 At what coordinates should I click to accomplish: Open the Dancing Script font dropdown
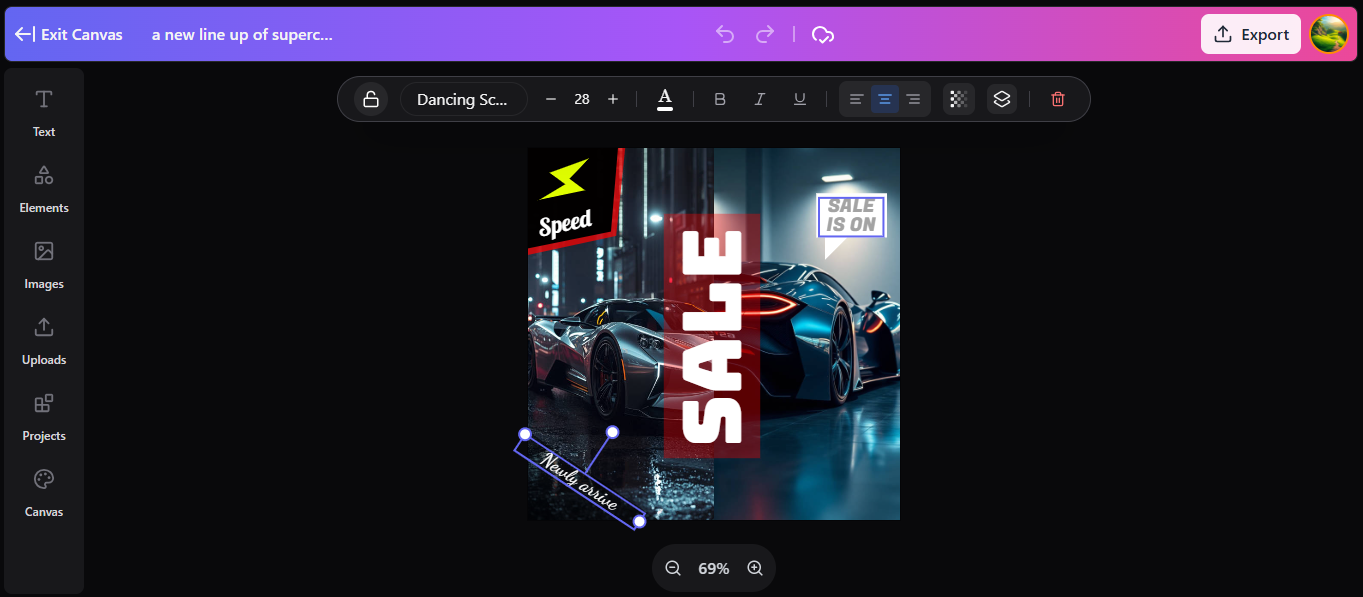pos(464,99)
